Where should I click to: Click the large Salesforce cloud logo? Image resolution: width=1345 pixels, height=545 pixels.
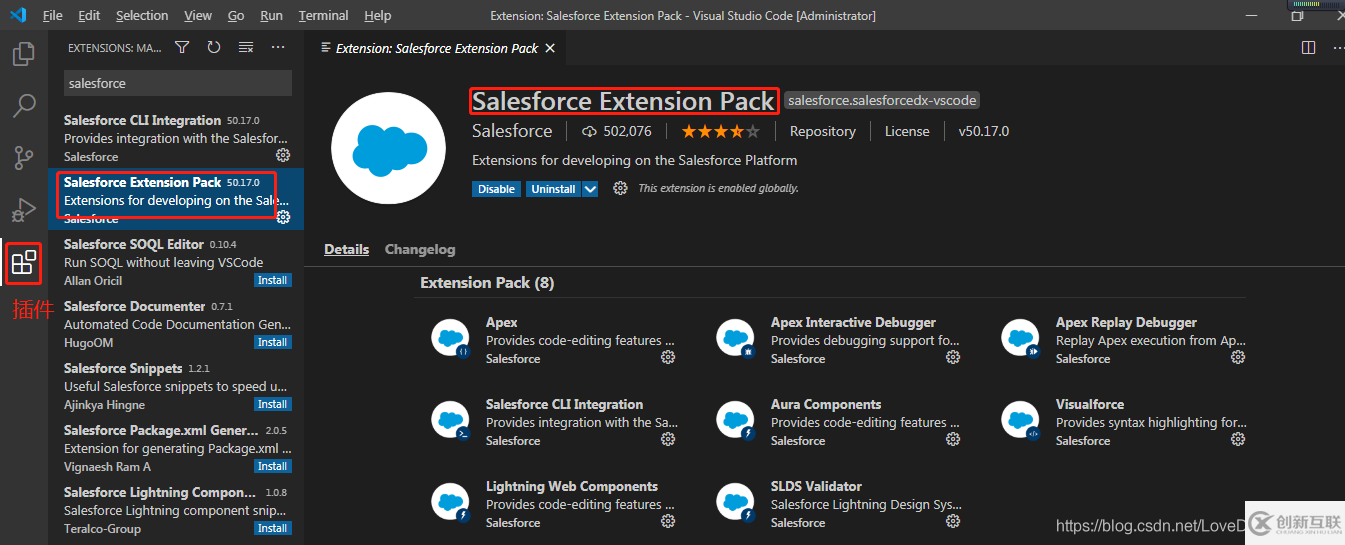(x=388, y=147)
